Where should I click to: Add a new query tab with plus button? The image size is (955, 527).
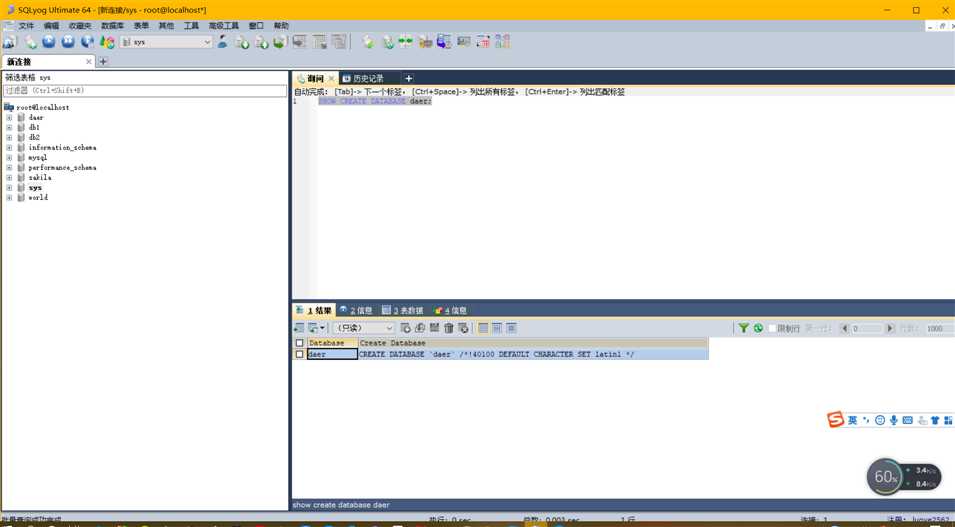click(x=409, y=78)
